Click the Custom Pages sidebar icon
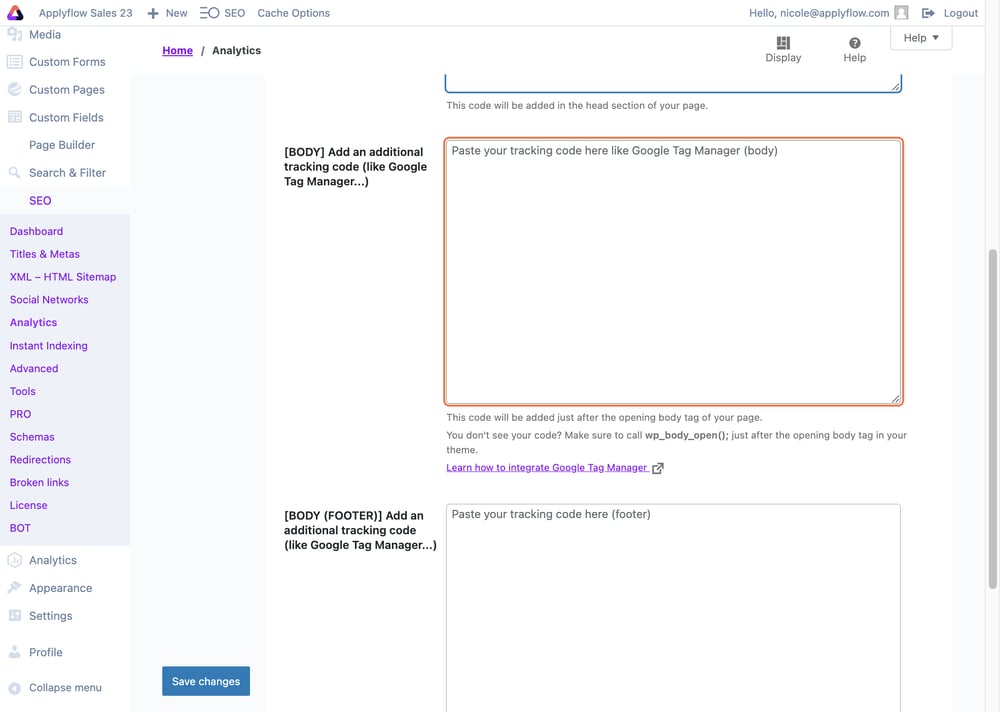 [15, 89]
